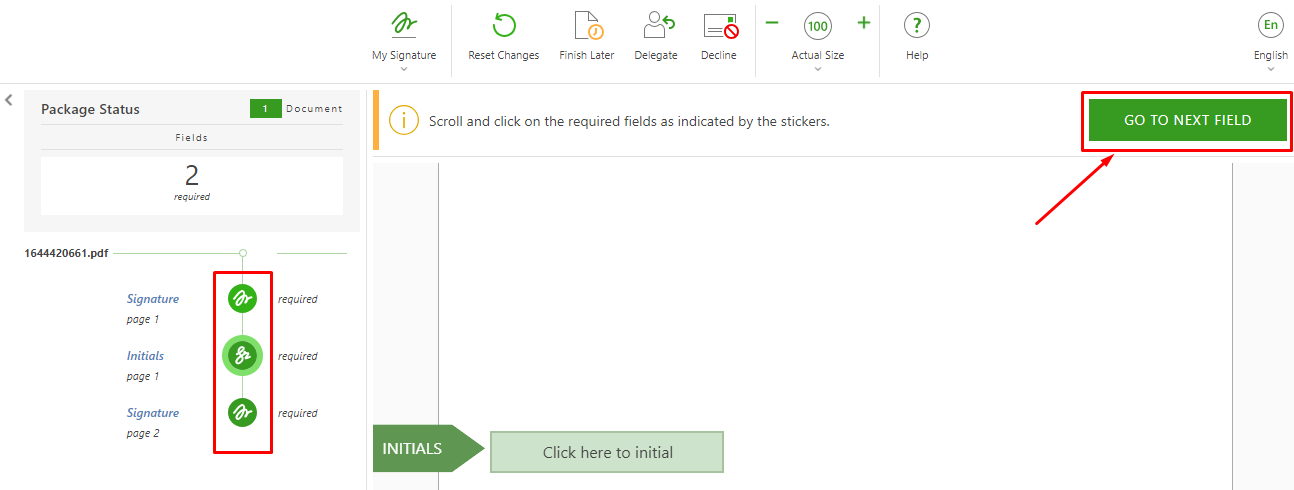
Task: Select the highlighted Initials marker icon
Action: tap(243, 355)
